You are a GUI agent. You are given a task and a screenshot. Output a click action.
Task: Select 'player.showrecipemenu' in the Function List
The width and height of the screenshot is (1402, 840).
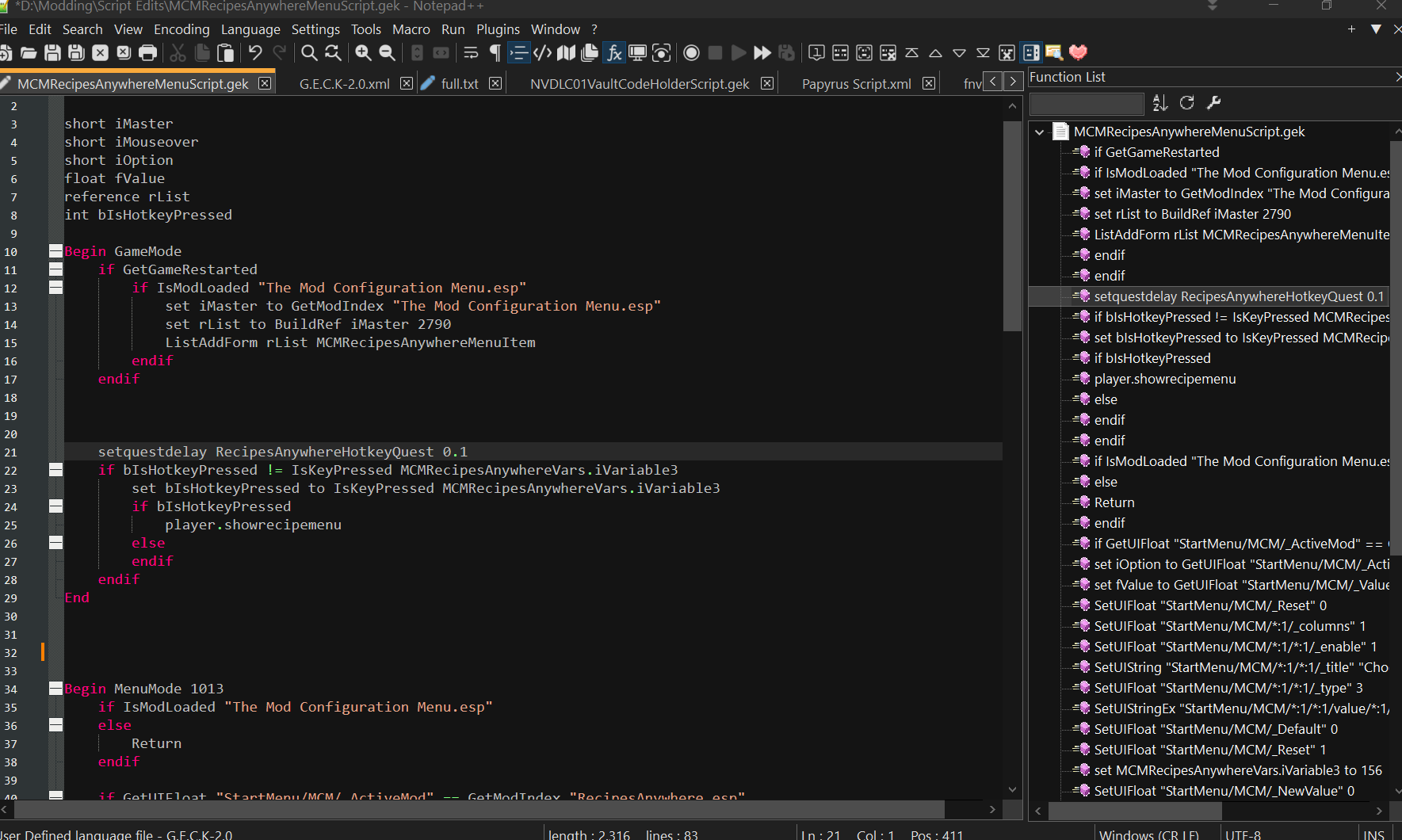[x=1165, y=379]
